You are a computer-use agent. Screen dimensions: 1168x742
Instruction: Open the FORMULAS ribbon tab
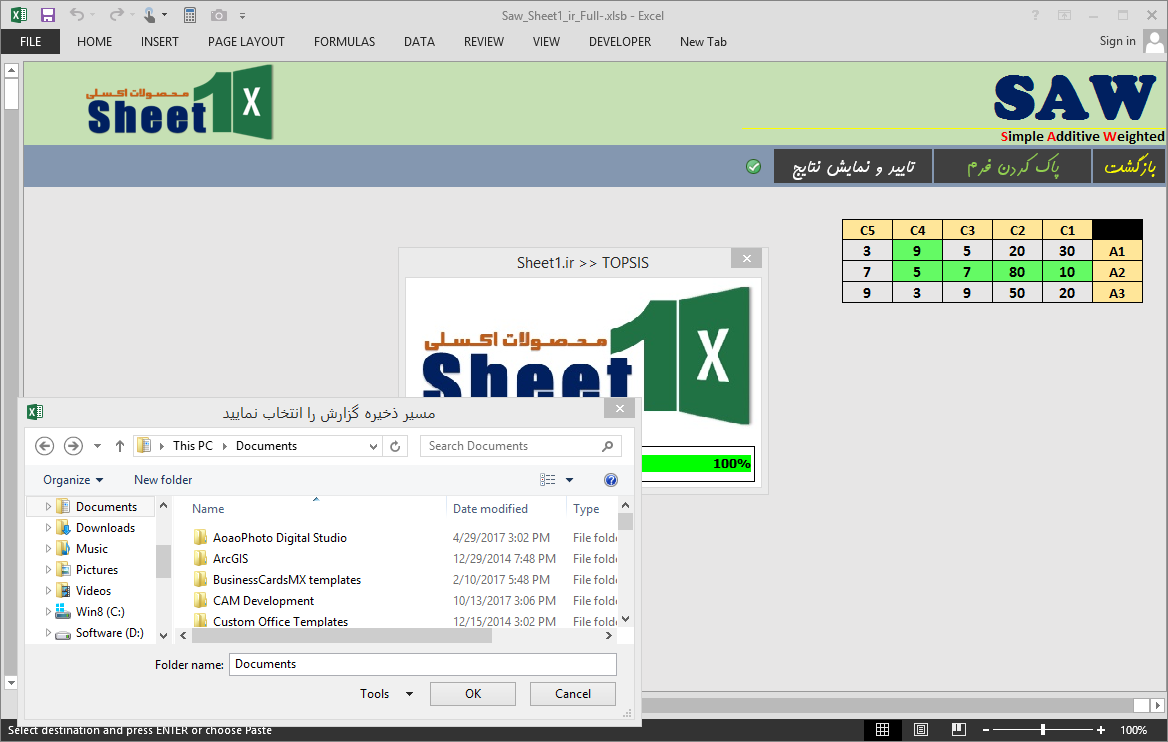[x=344, y=42]
